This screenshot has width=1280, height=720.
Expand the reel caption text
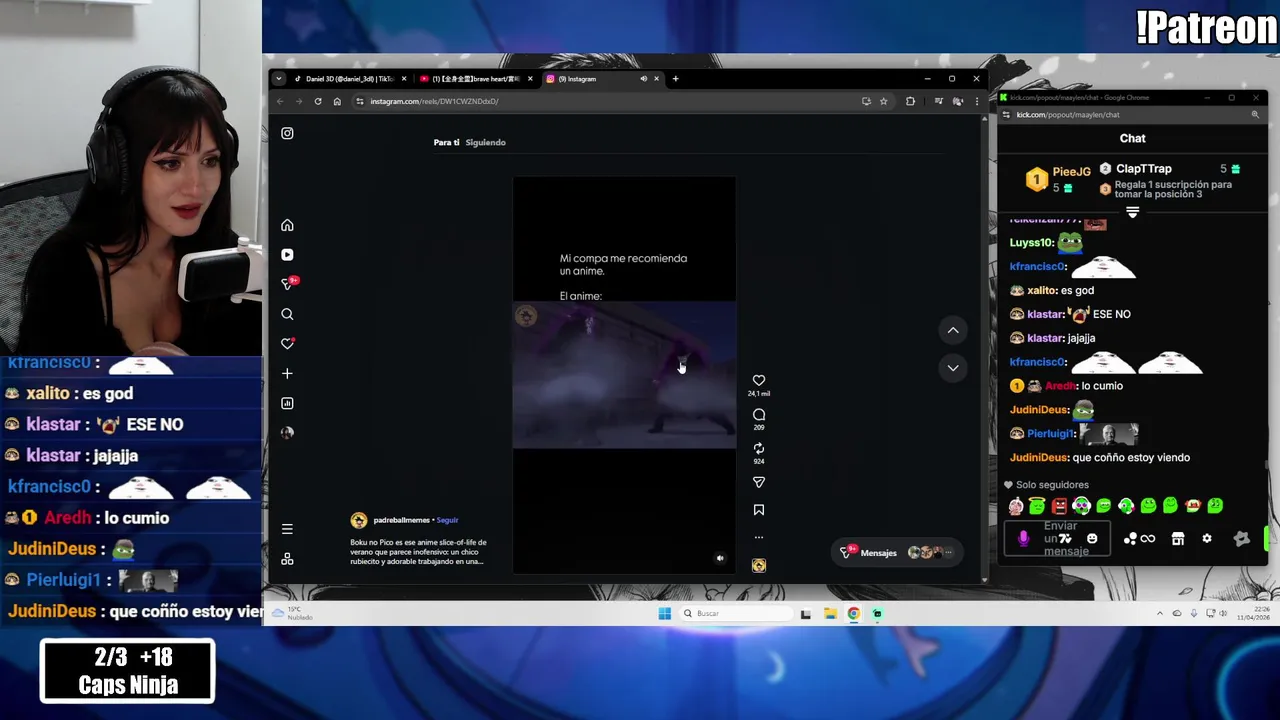point(418,552)
